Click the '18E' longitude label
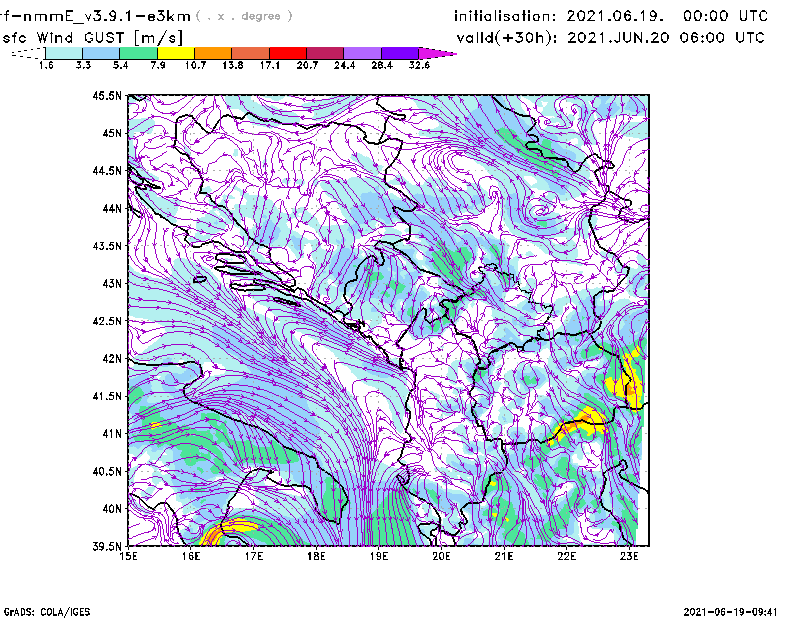 click(316, 556)
